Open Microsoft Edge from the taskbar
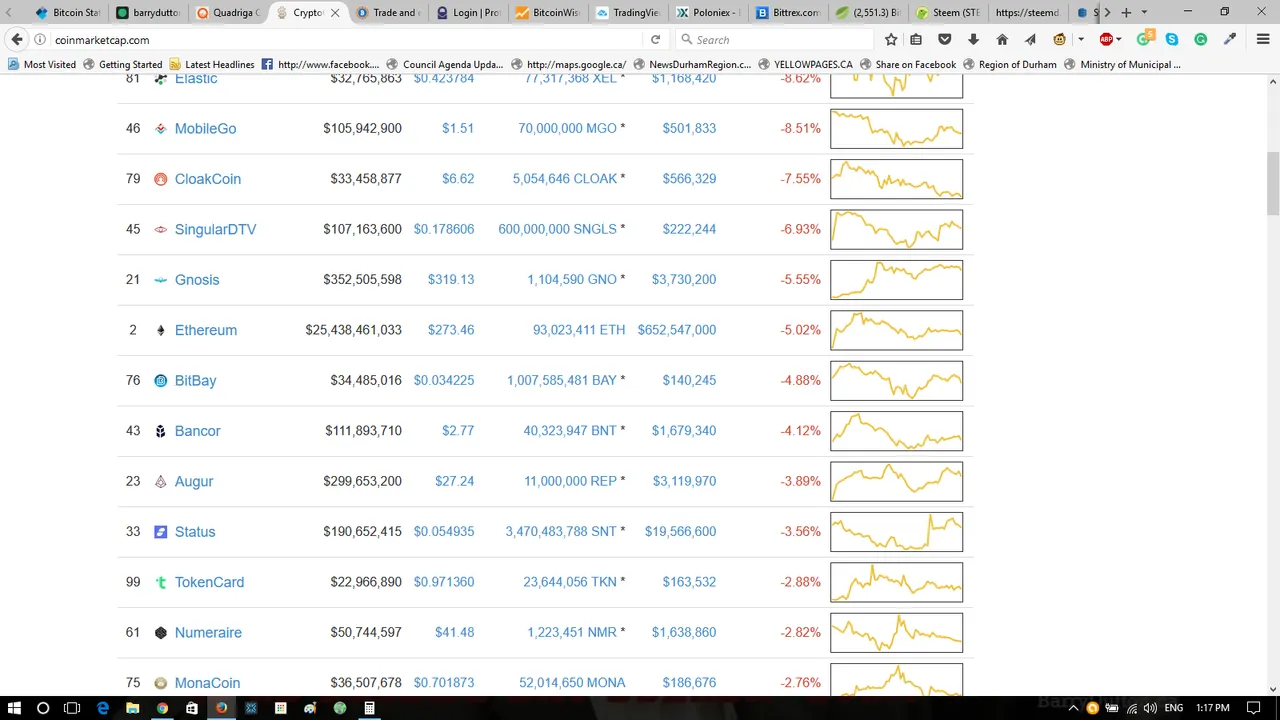 click(102, 708)
